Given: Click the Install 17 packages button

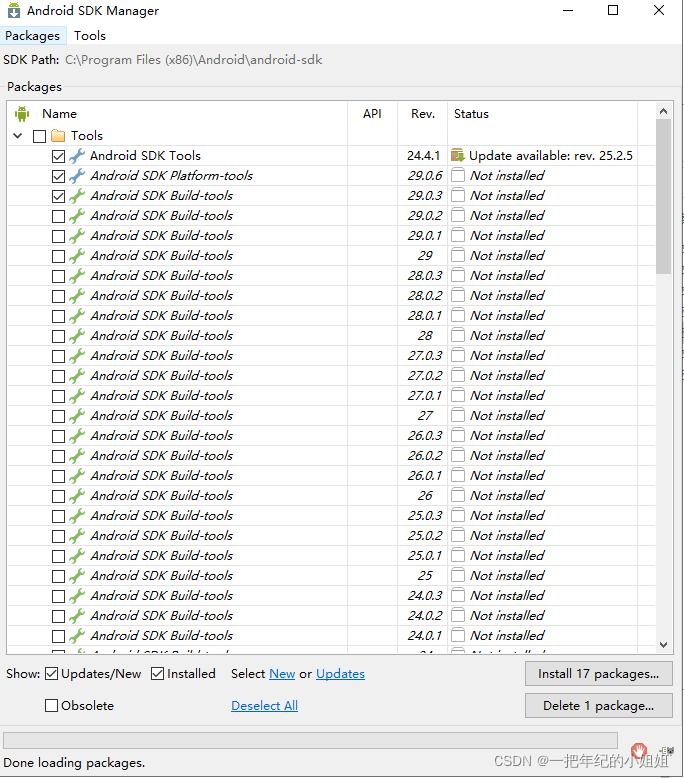Looking at the screenshot, I should pos(599,674).
